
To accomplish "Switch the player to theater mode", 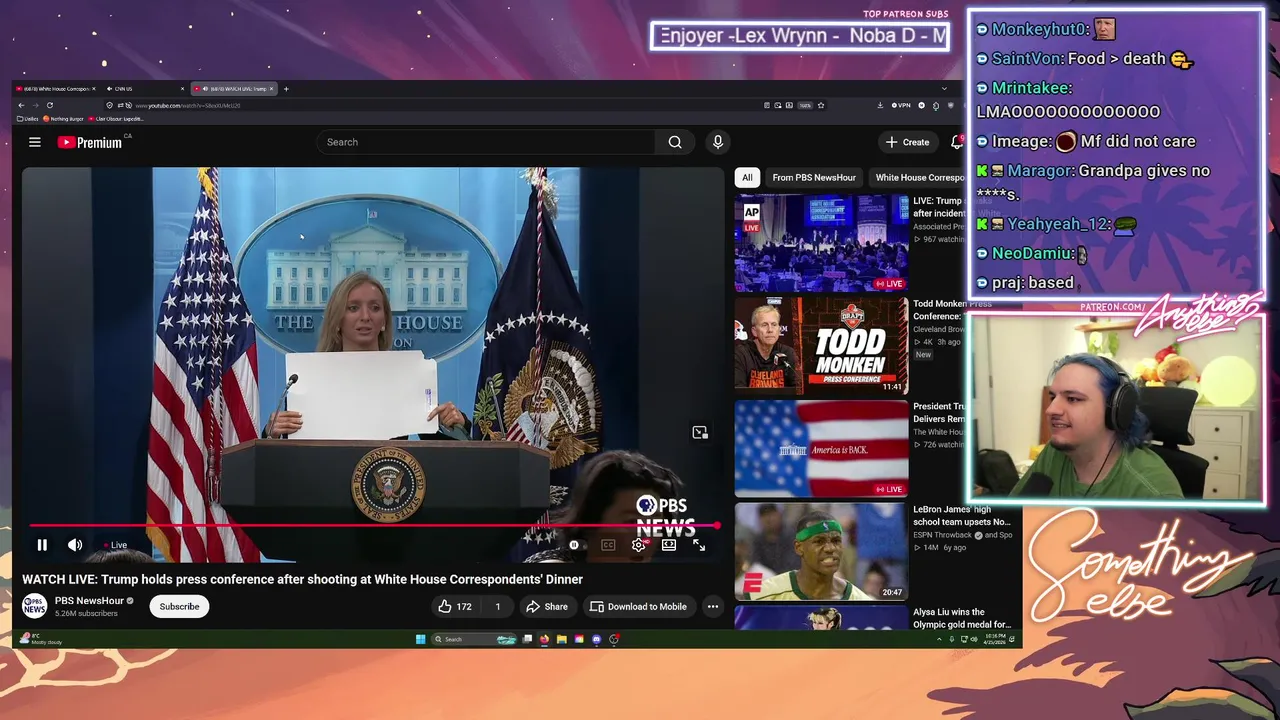I will [x=669, y=545].
